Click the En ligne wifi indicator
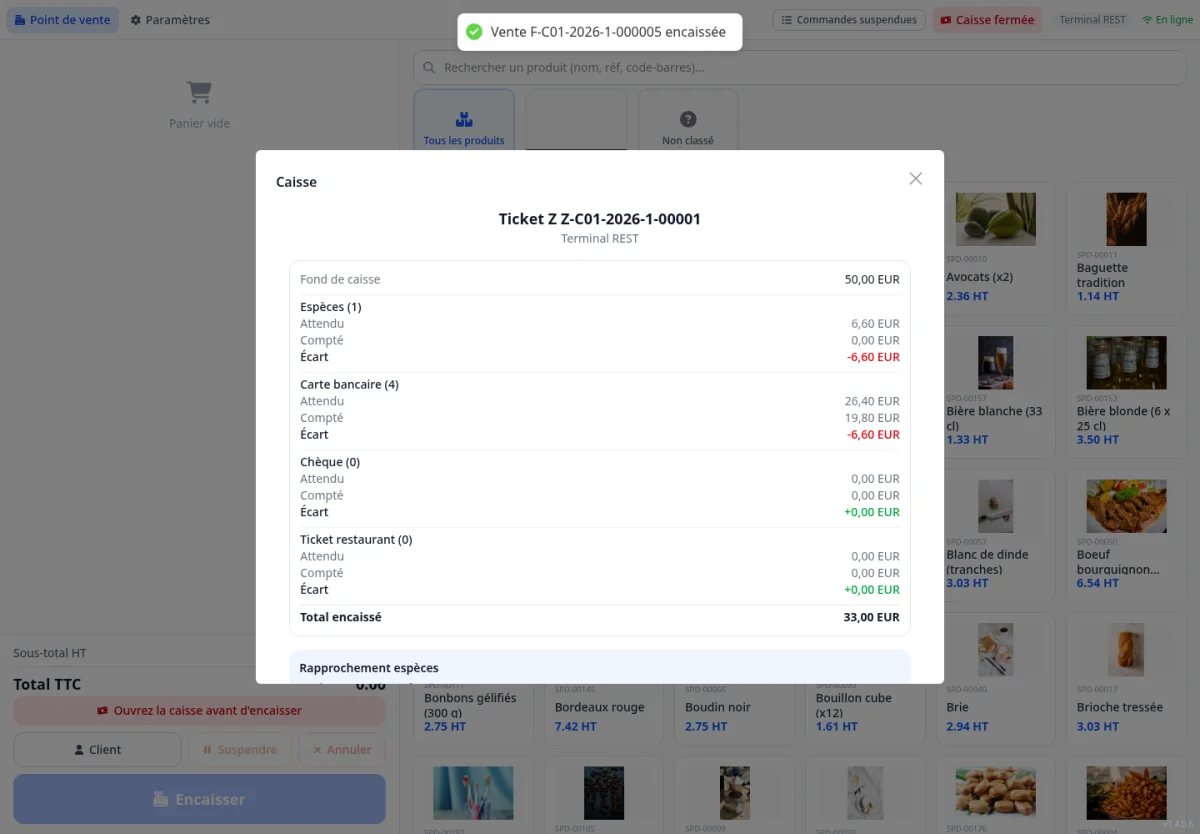 (x=1167, y=20)
